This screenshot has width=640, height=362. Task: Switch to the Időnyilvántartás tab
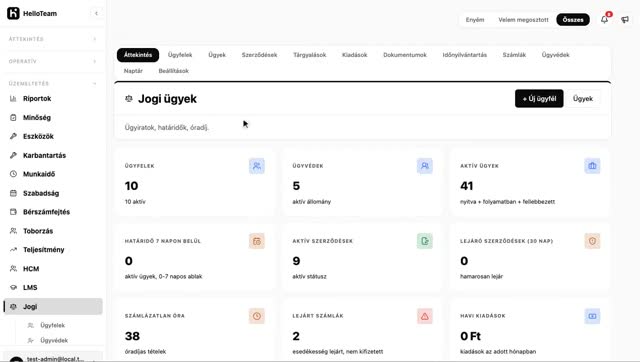point(464,55)
